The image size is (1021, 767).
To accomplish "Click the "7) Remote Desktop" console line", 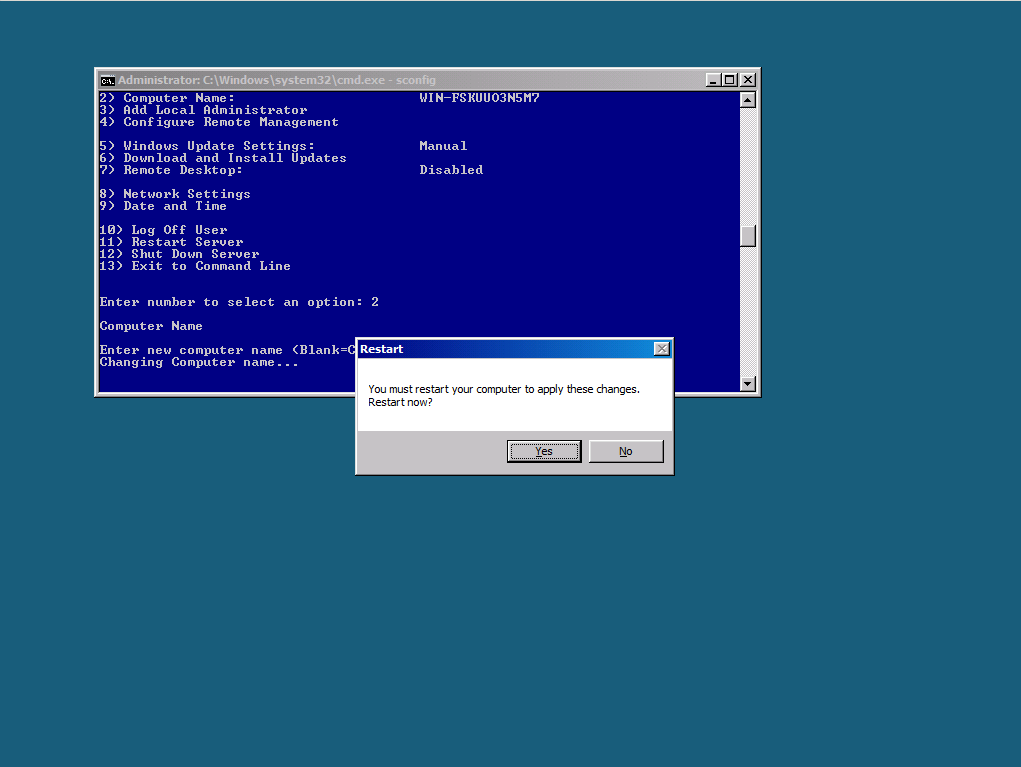I will (171, 170).
